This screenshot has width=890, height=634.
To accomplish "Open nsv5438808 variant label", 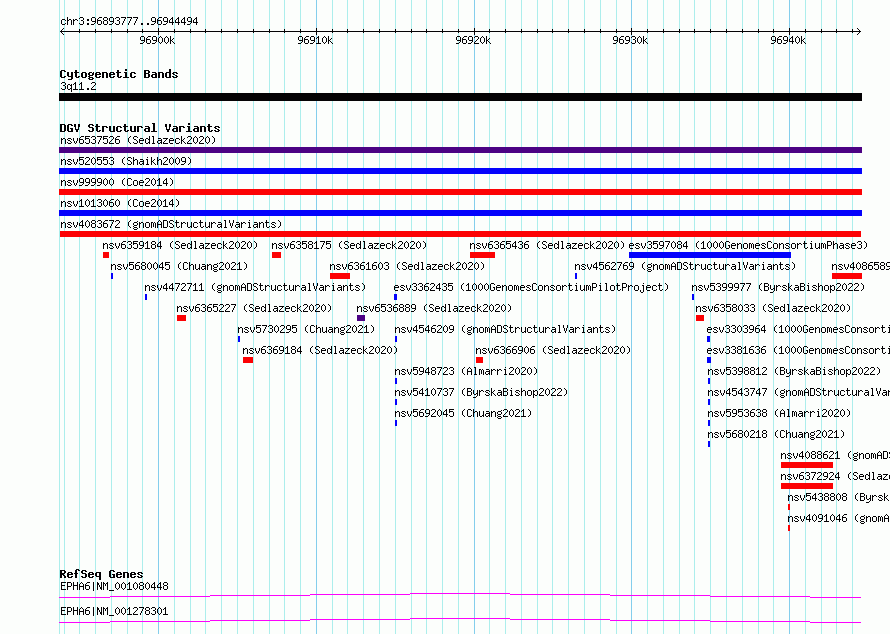I will click(x=838, y=497).
